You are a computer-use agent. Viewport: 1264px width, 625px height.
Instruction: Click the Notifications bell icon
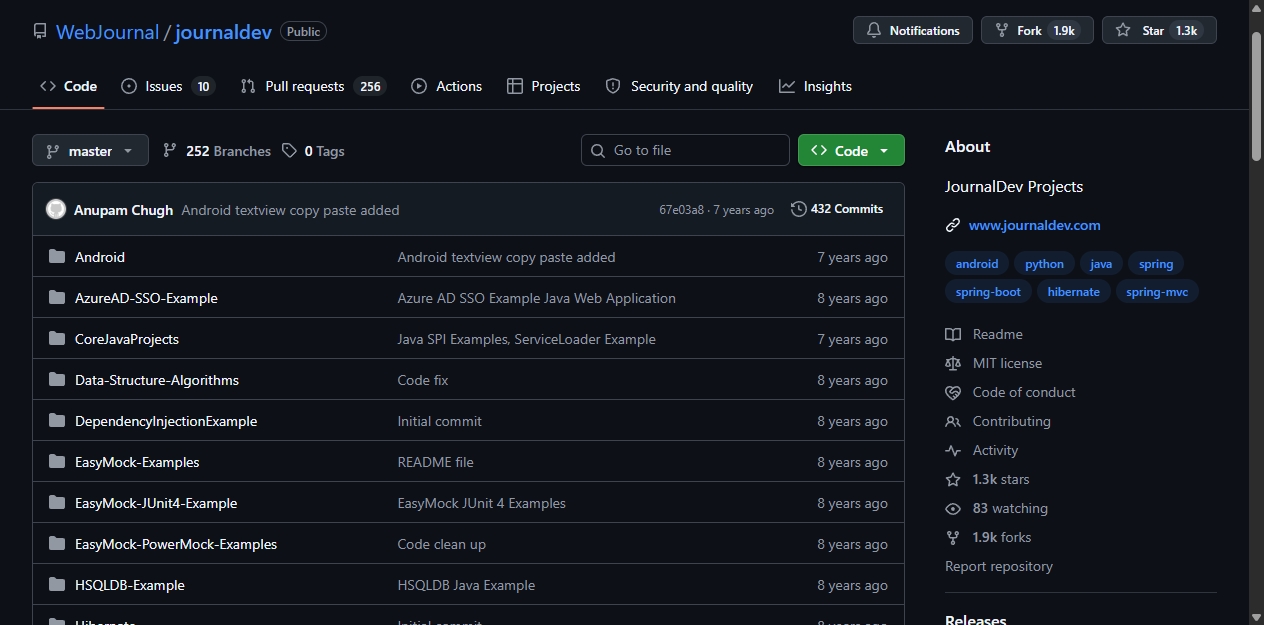874,31
